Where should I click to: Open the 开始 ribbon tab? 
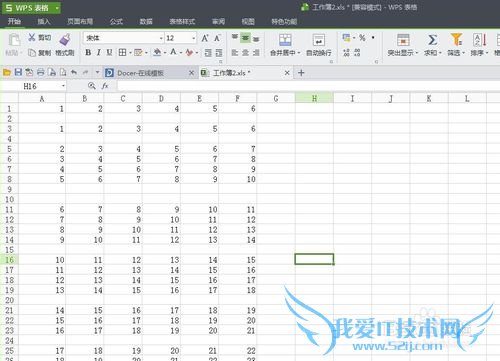tap(14, 21)
